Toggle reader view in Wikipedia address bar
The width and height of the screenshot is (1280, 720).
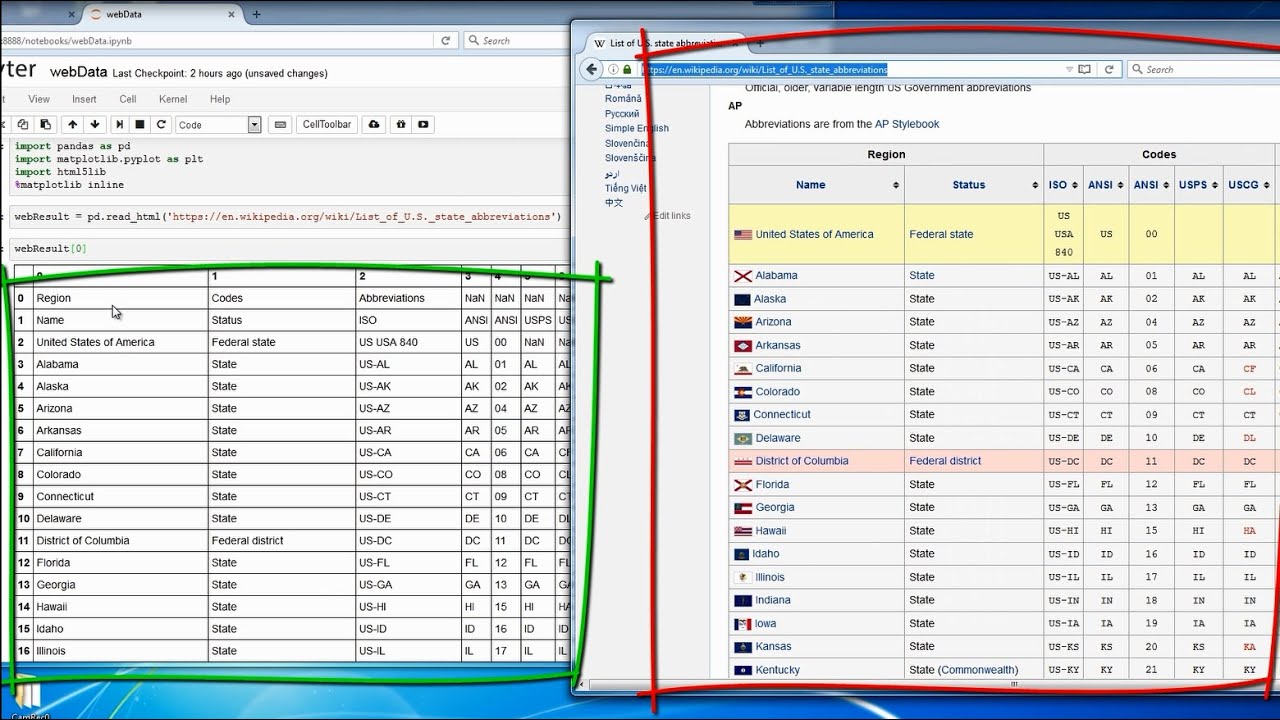(x=1084, y=70)
